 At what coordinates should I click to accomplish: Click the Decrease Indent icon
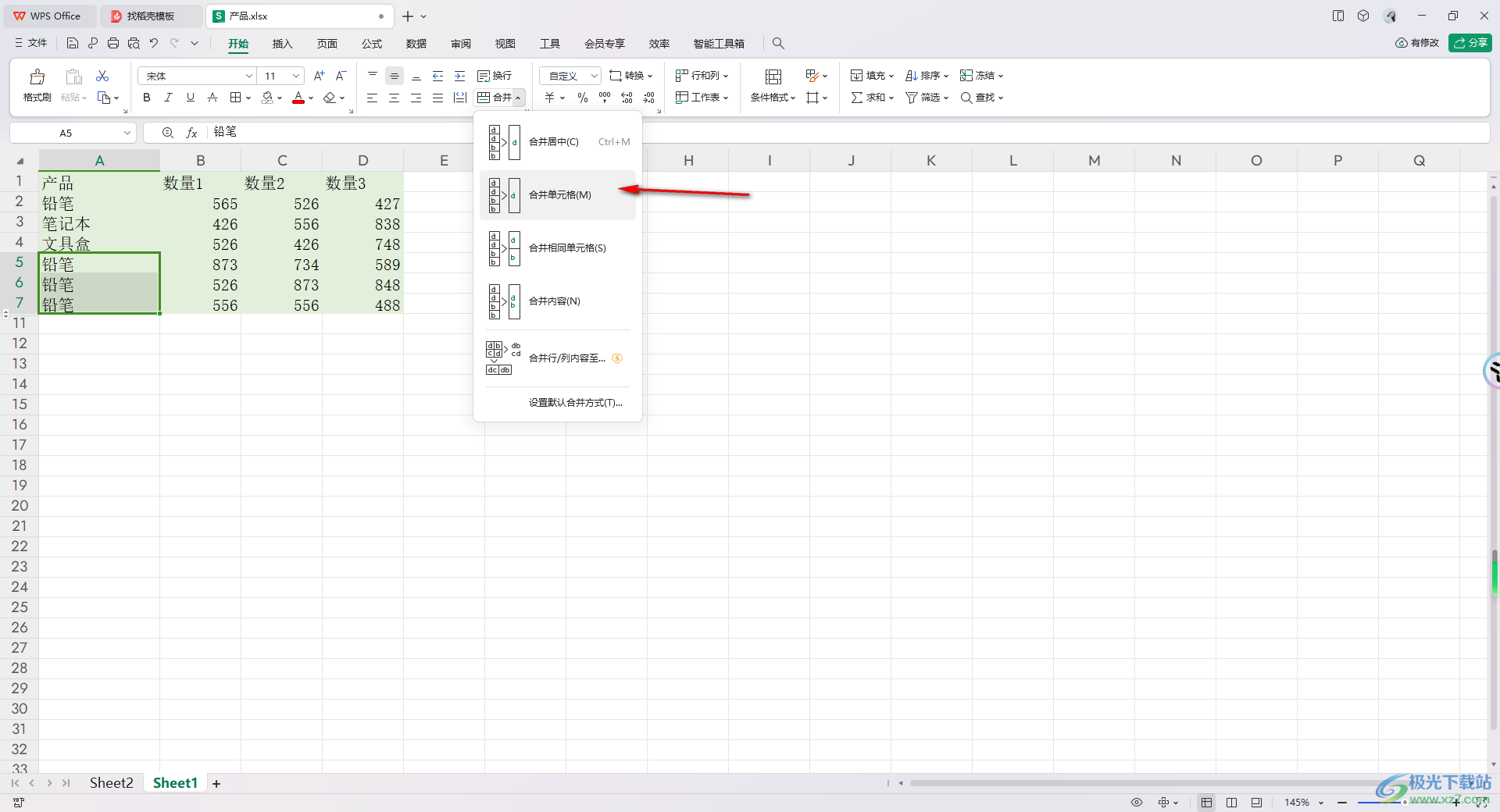pyautogui.click(x=437, y=76)
